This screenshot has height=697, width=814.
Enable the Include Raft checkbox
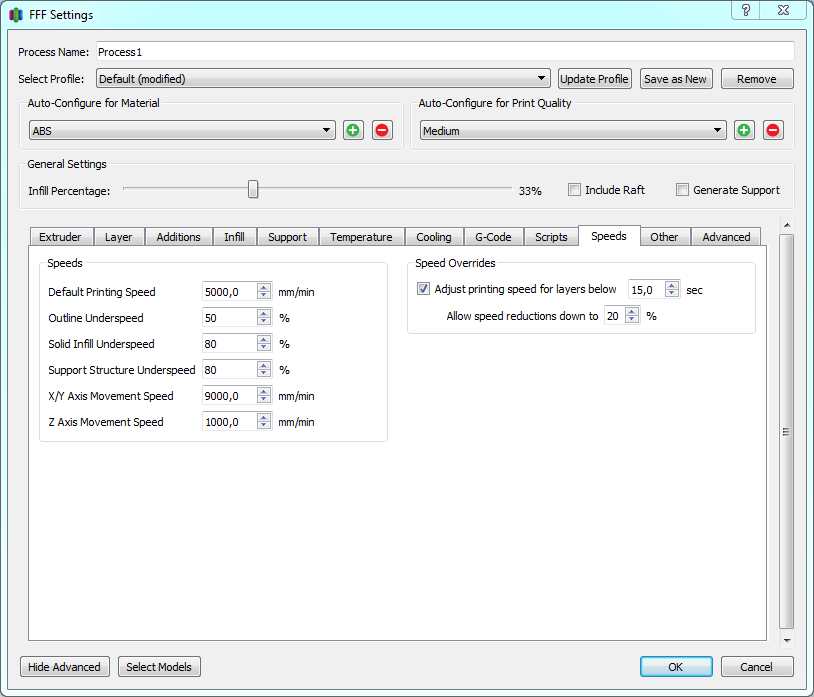coord(575,190)
